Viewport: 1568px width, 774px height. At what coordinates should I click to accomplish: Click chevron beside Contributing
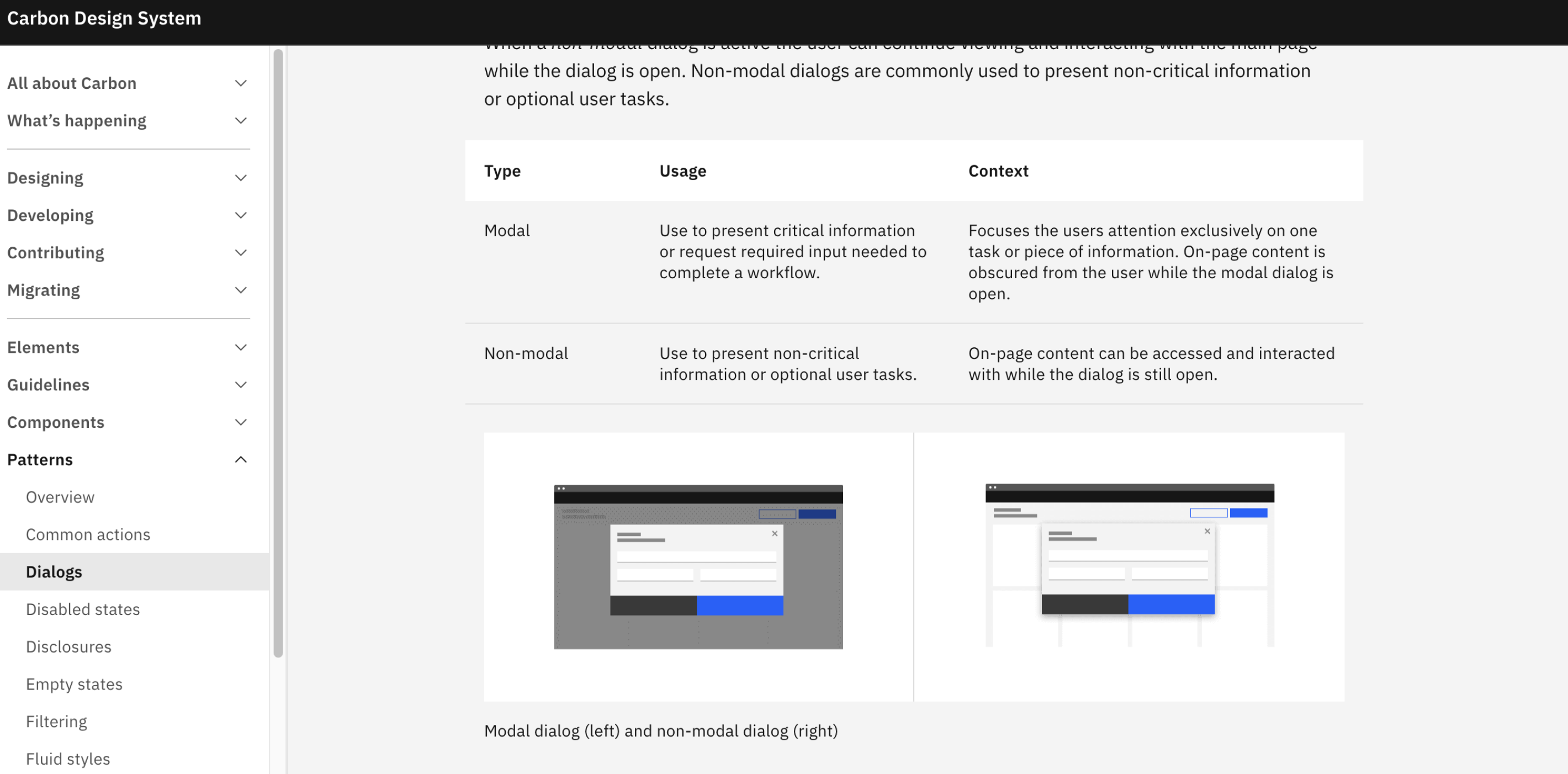(240, 252)
